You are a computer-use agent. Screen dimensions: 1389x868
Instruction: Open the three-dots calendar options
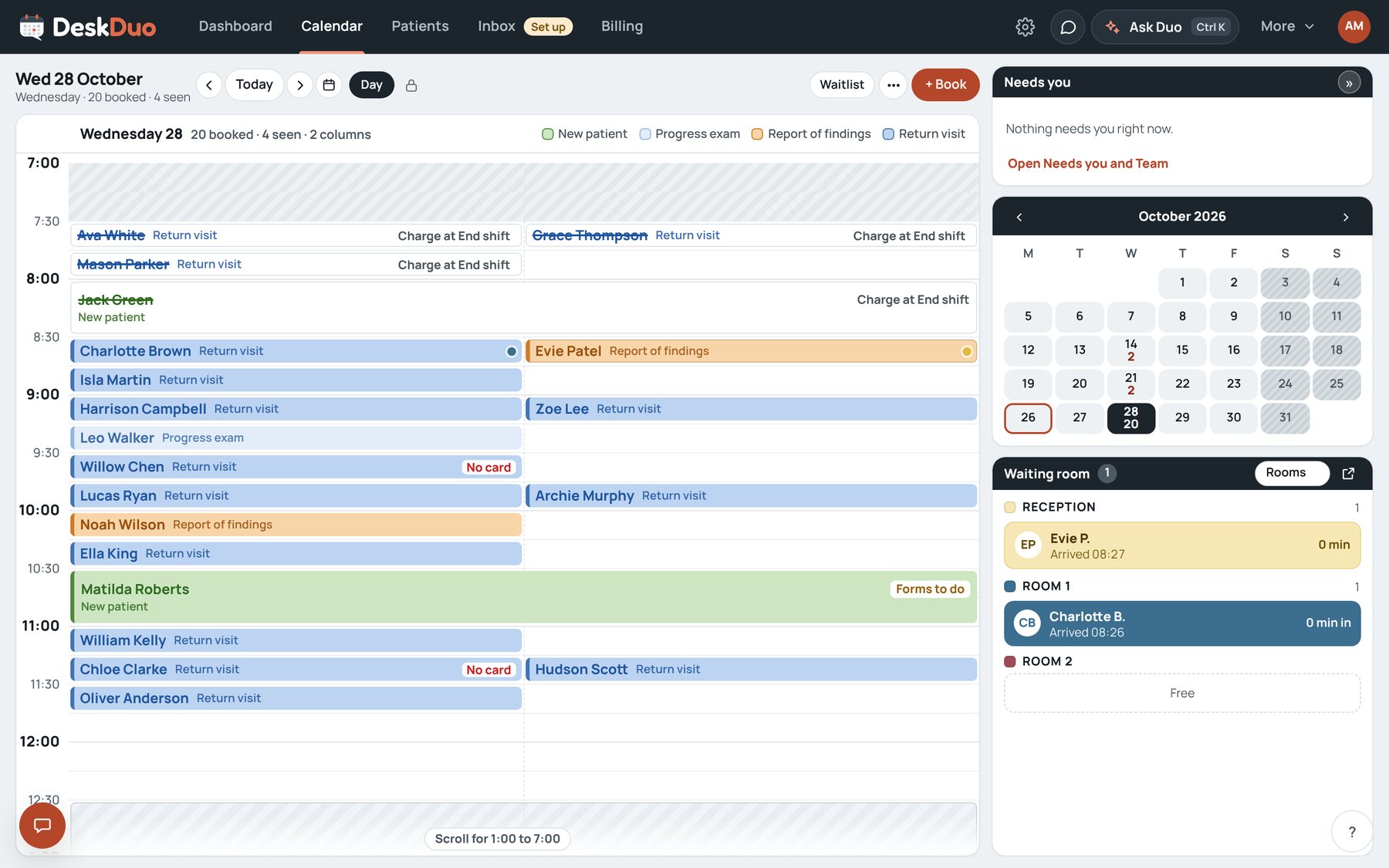(894, 85)
